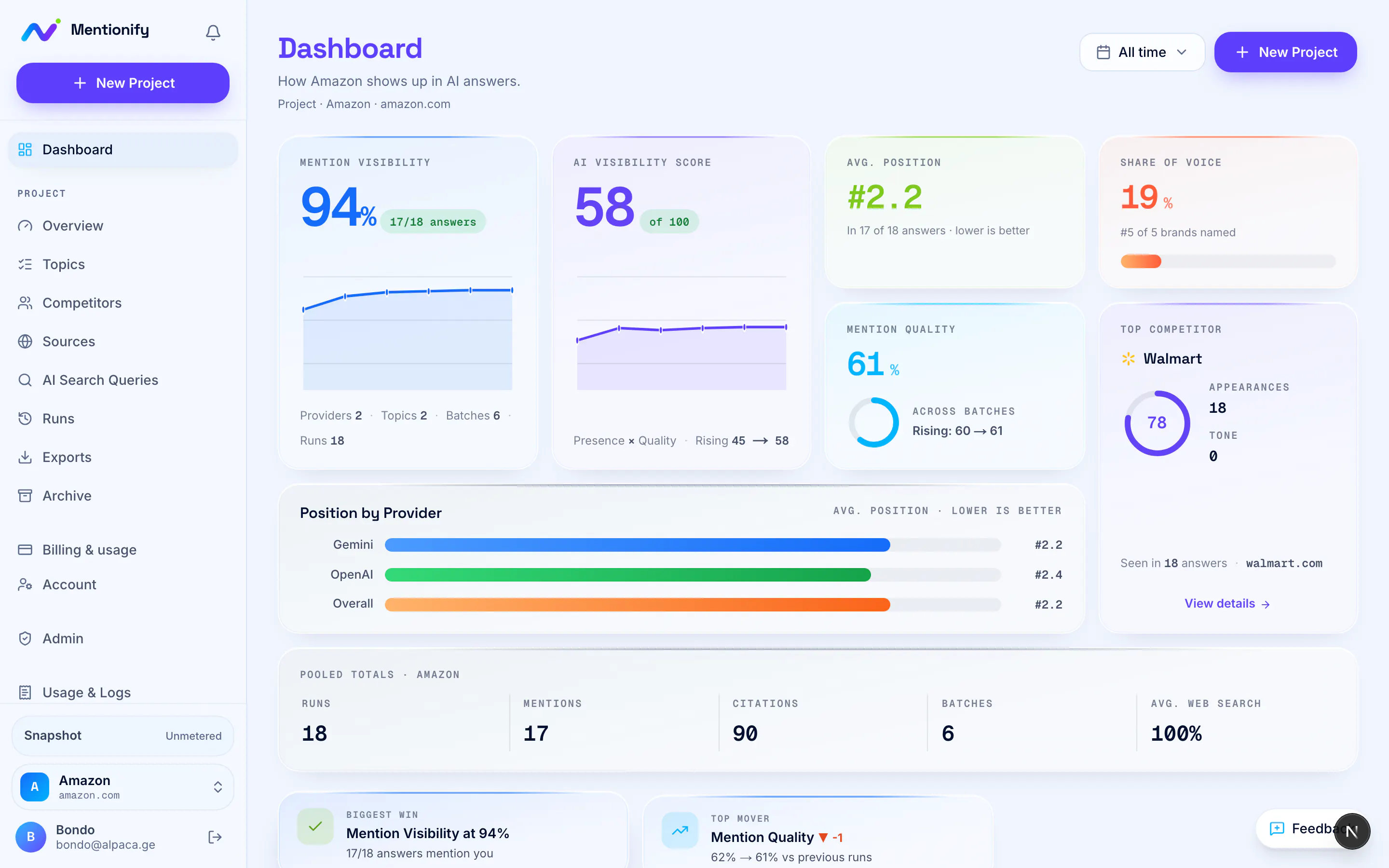Open AI Search Queries
Image resolution: width=1389 pixels, height=868 pixels.
tap(123, 380)
